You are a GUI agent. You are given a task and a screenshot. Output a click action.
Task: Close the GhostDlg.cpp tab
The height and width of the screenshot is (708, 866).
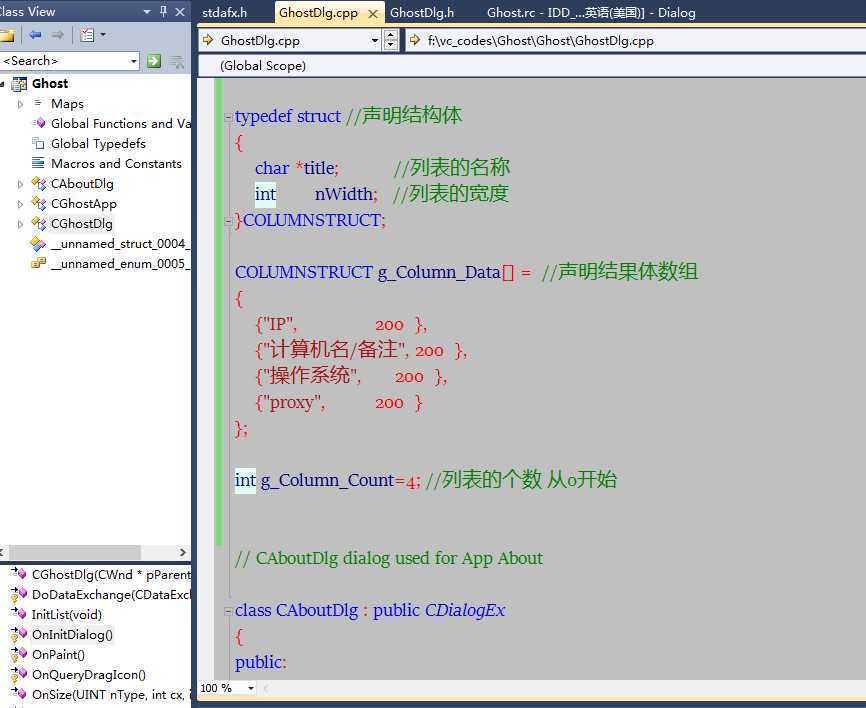(x=373, y=14)
